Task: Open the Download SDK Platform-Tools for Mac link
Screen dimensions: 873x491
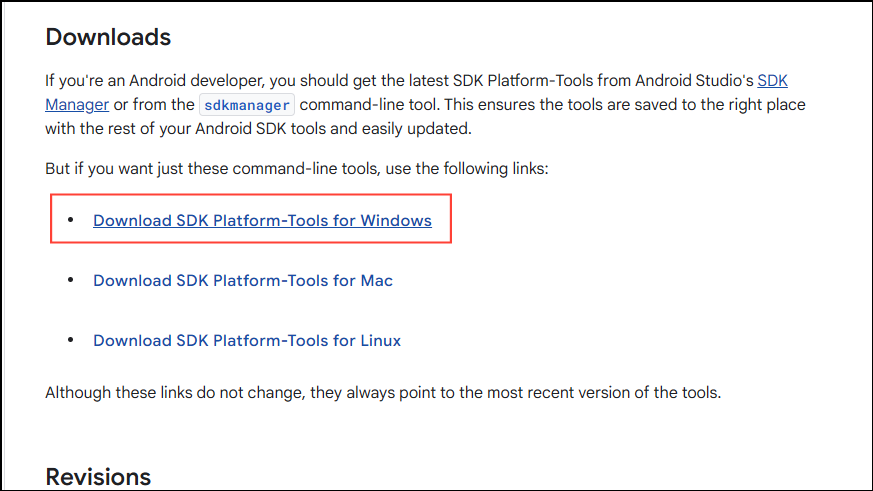Action: click(243, 280)
